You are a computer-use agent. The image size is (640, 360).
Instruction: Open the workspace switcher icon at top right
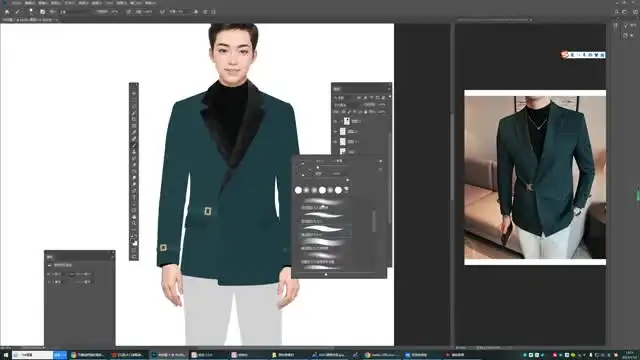624,12
